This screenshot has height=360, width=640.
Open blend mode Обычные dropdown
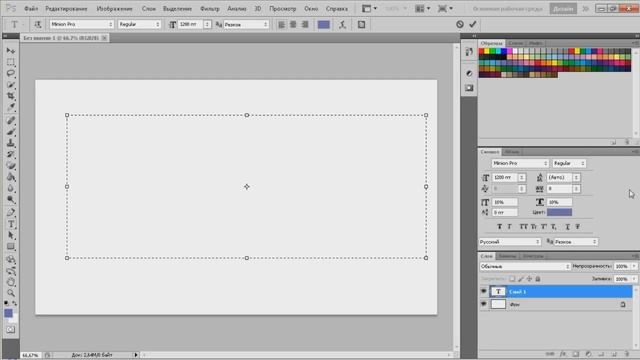525,266
